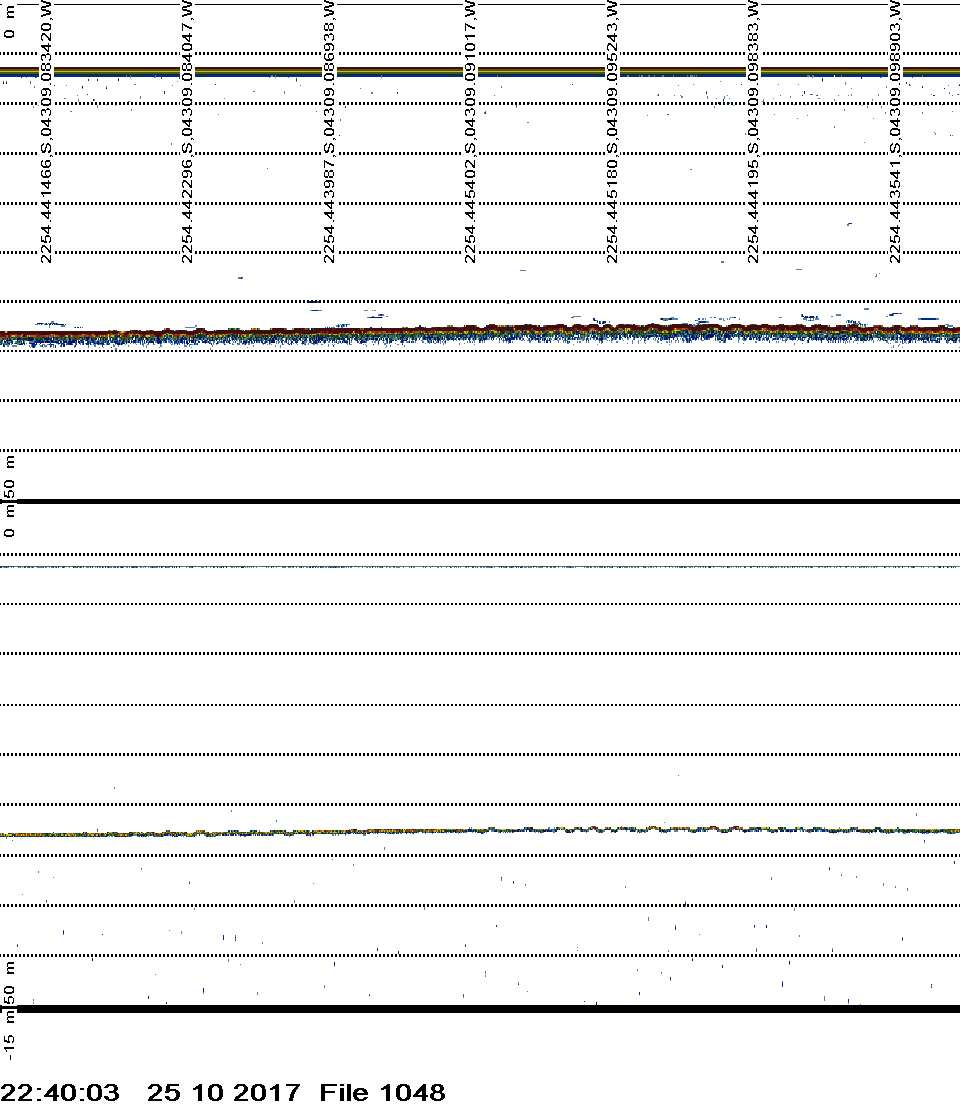Click the thin green surface line in lower panel
This screenshot has height=1108, width=960.
click(480, 567)
